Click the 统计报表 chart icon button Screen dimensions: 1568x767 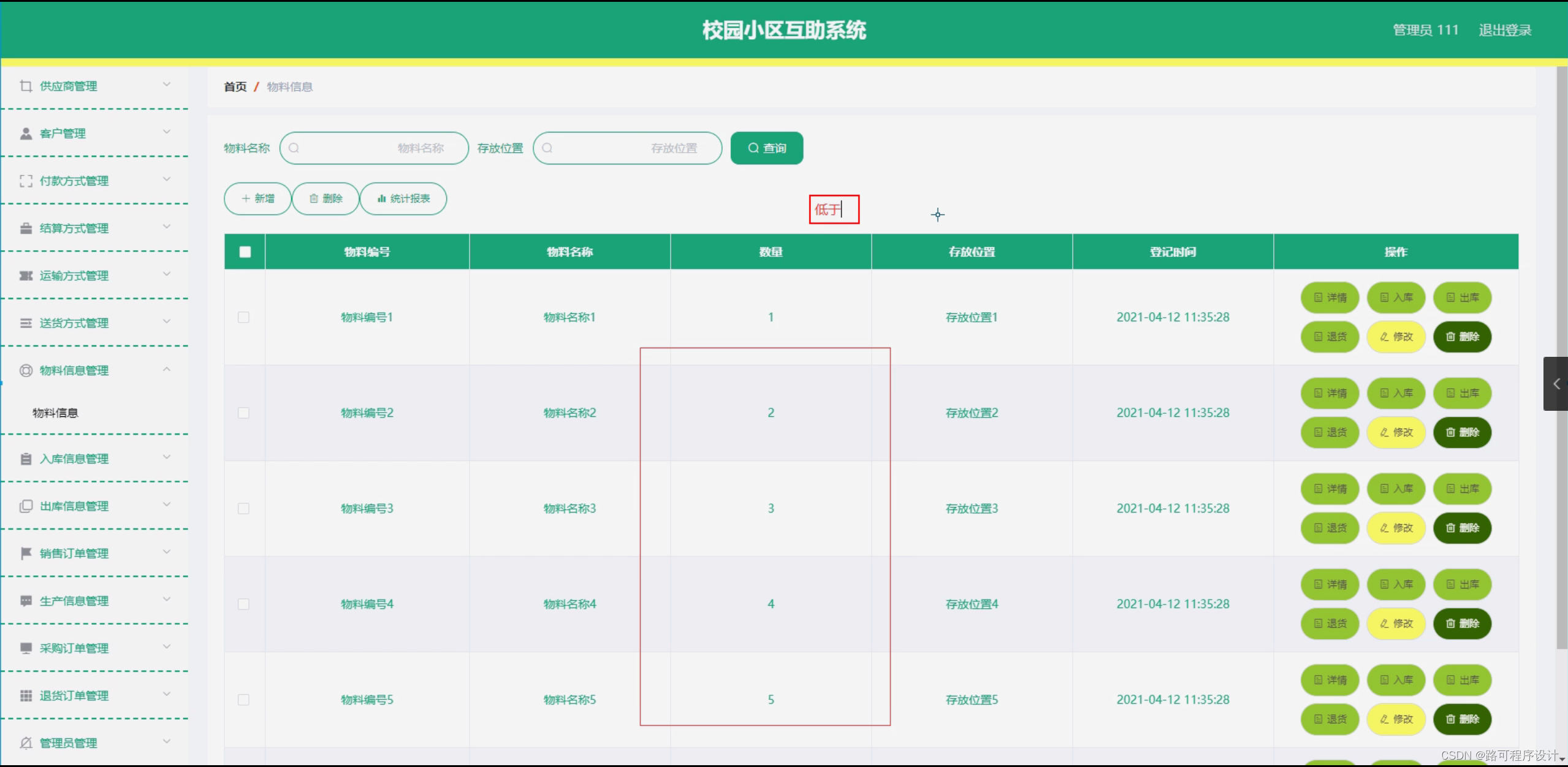pos(382,199)
